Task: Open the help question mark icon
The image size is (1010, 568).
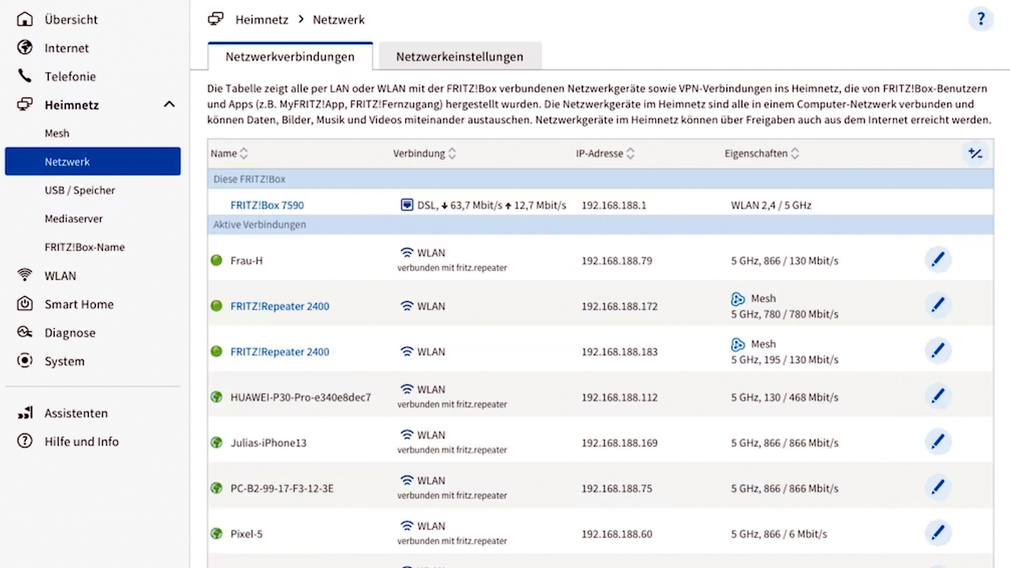Action: click(x=980, y=19)
